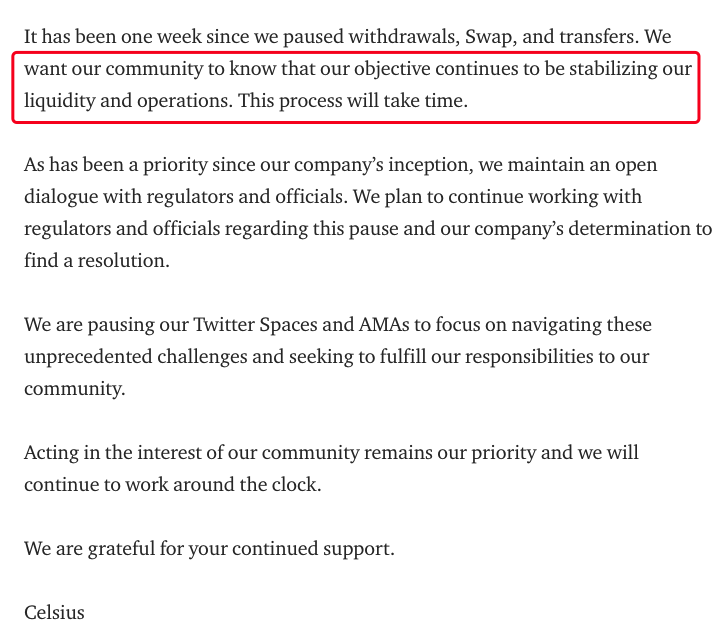Click the word 'objective' in the red box

392,69
